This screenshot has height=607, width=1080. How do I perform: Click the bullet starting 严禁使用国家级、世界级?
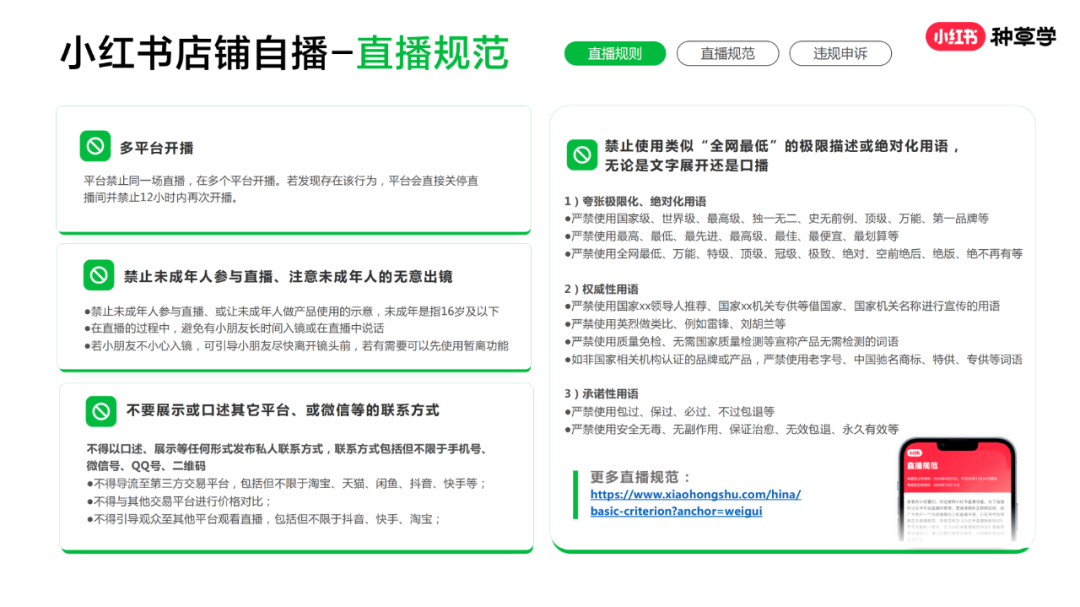pos(776,218)
